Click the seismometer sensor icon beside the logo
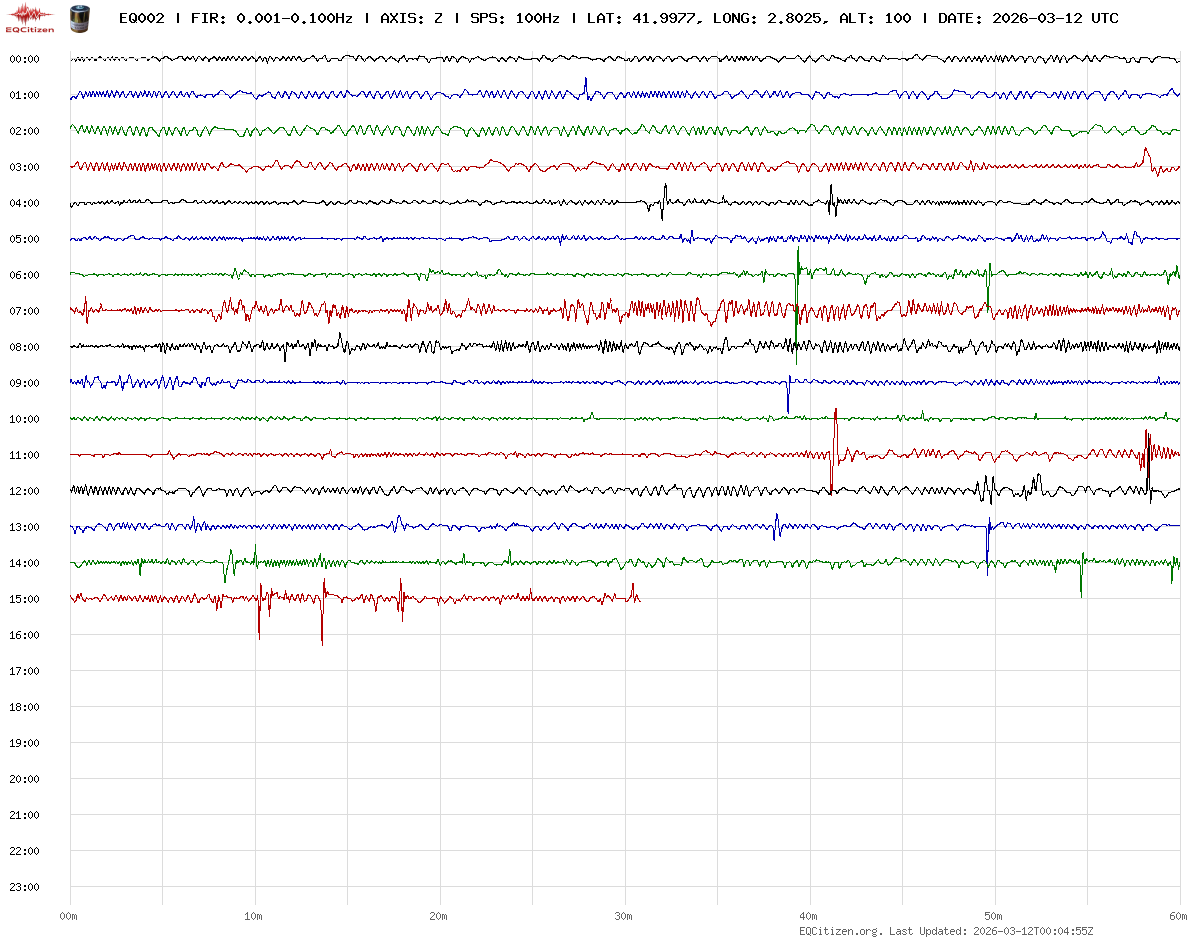This screenshot has height=940, width=1200. [x=78, y=17]
